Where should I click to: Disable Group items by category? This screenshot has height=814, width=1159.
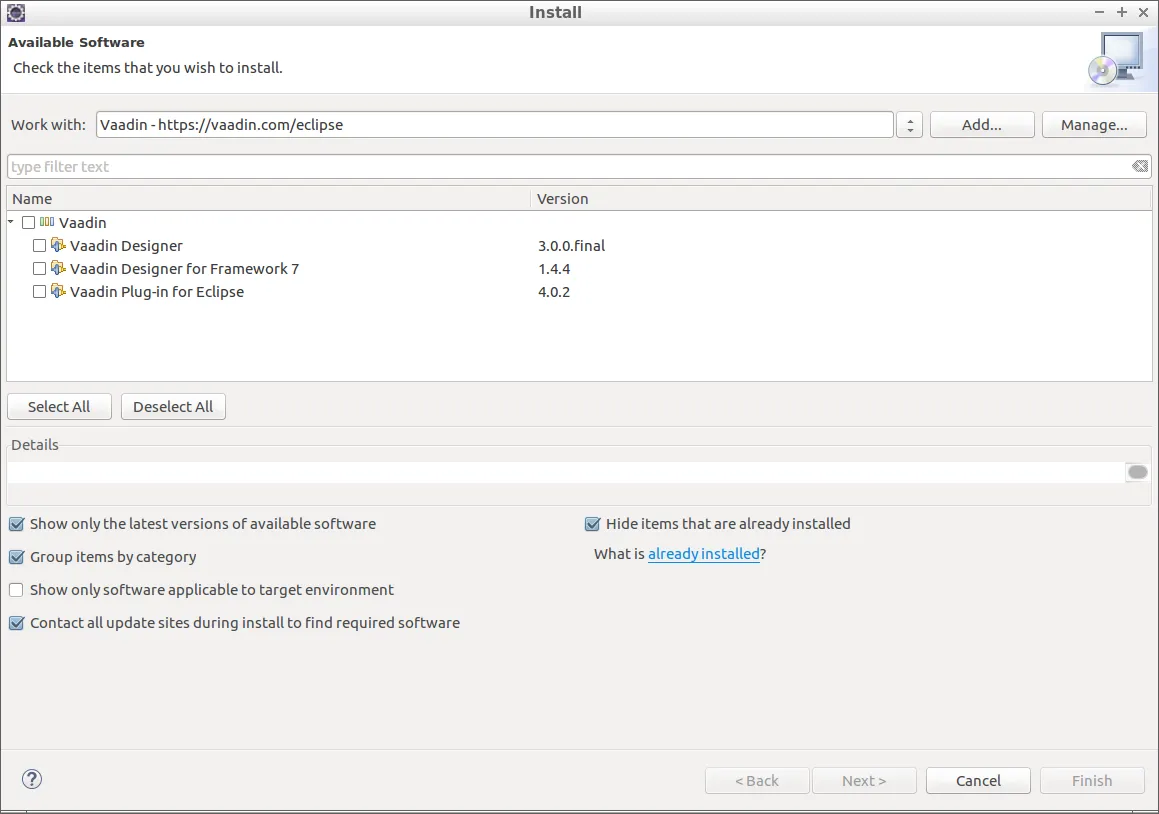[16, 557]
